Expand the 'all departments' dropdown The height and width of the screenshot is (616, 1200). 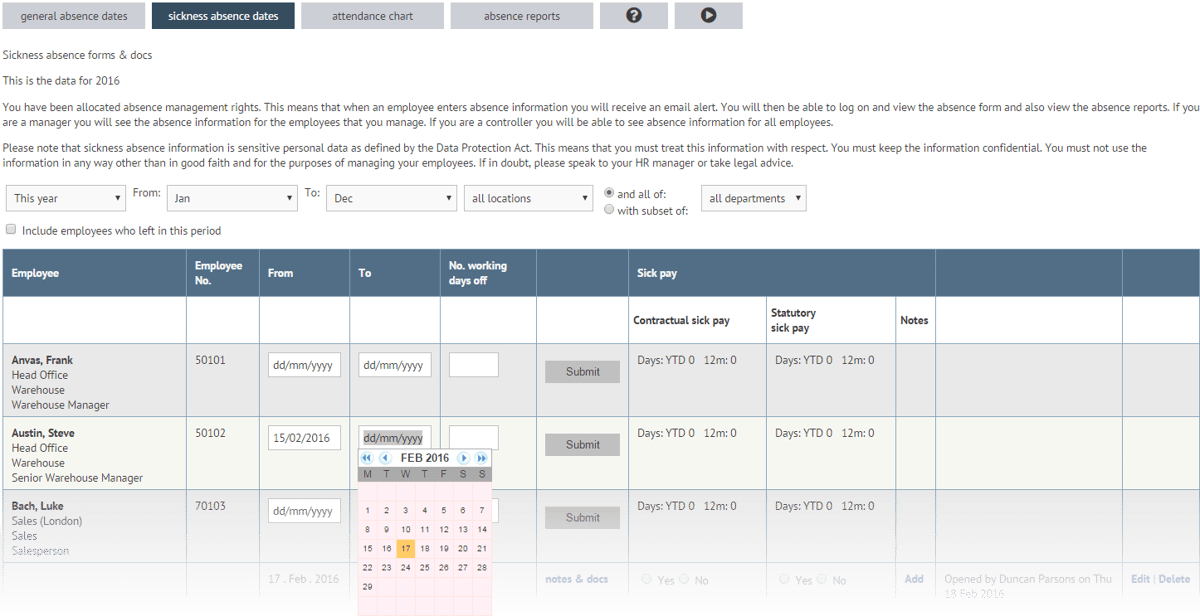pos(753,198)
